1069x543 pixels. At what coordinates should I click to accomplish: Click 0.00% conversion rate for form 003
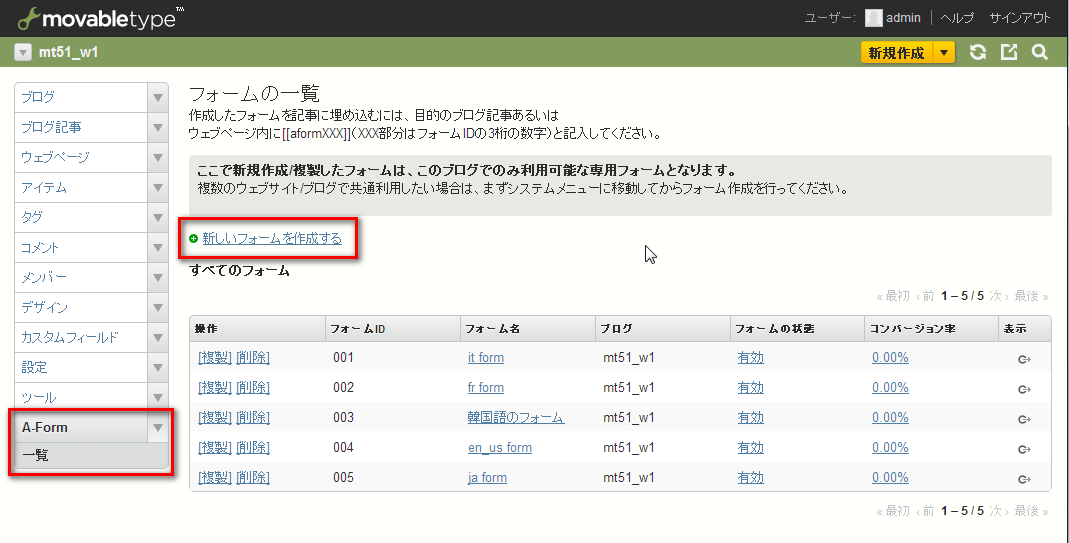pyautogui.click(x=890, y=417)
